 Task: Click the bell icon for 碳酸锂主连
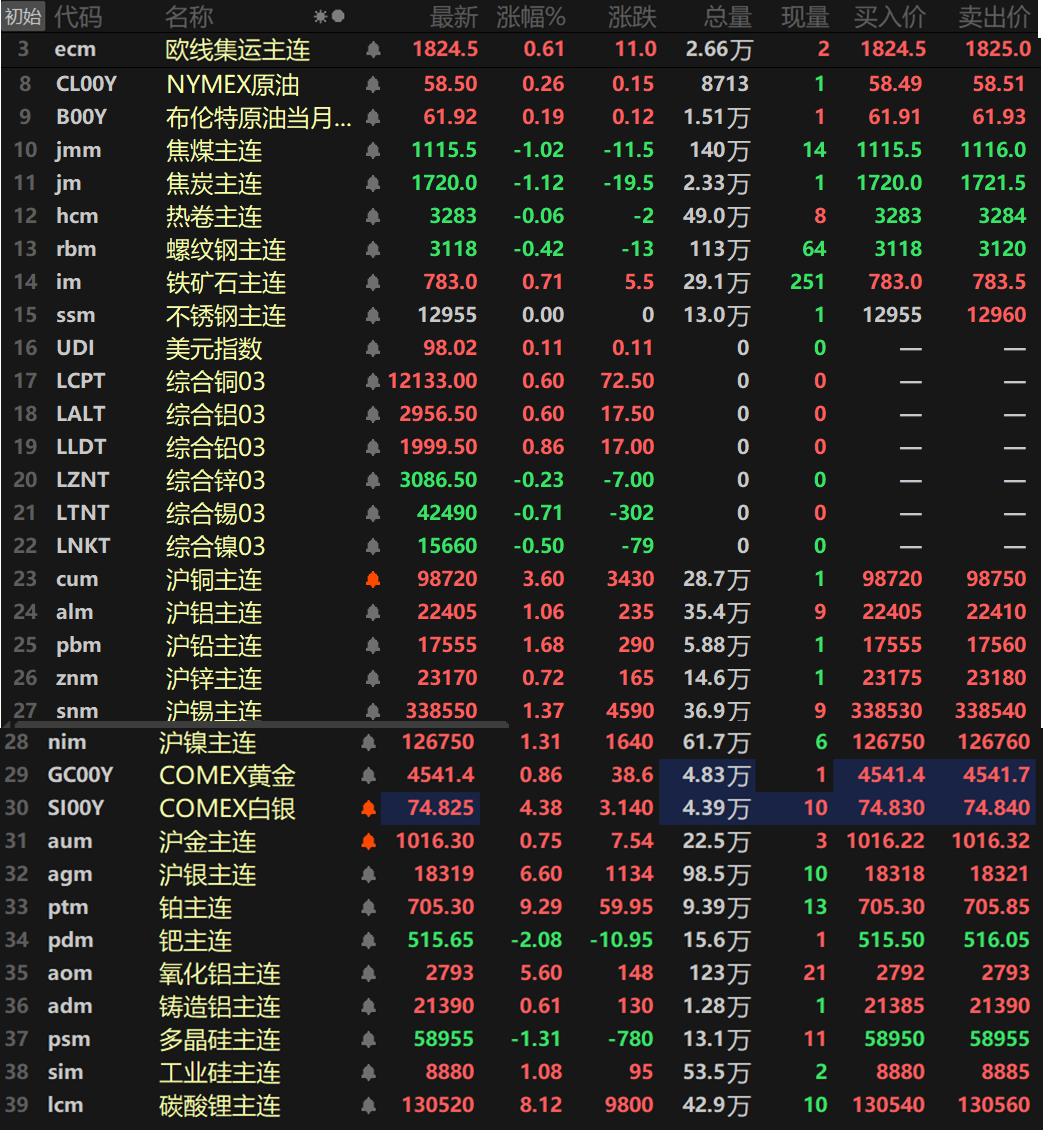click(367, 1105)
